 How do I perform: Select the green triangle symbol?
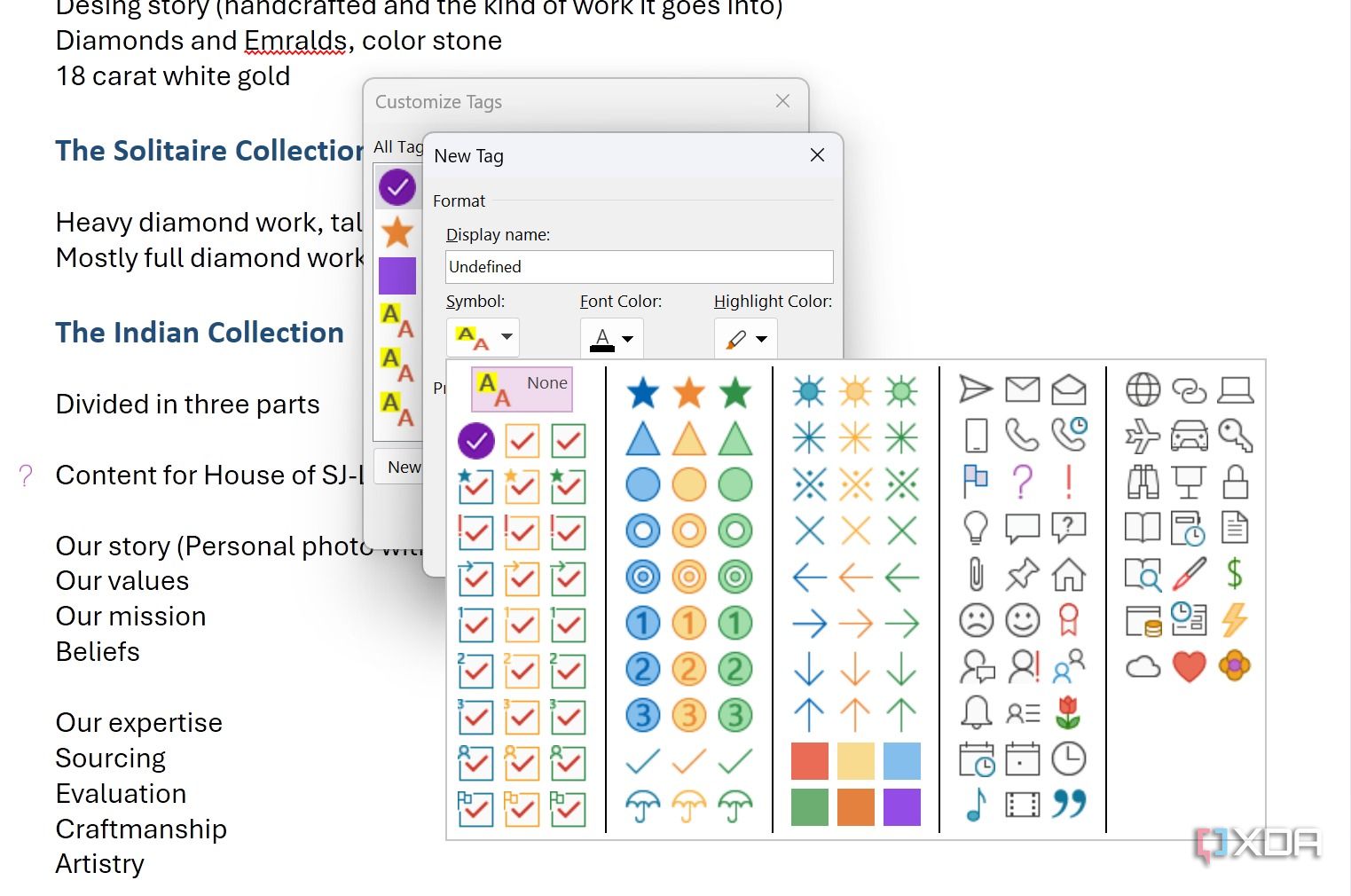(x=735, y=438)
